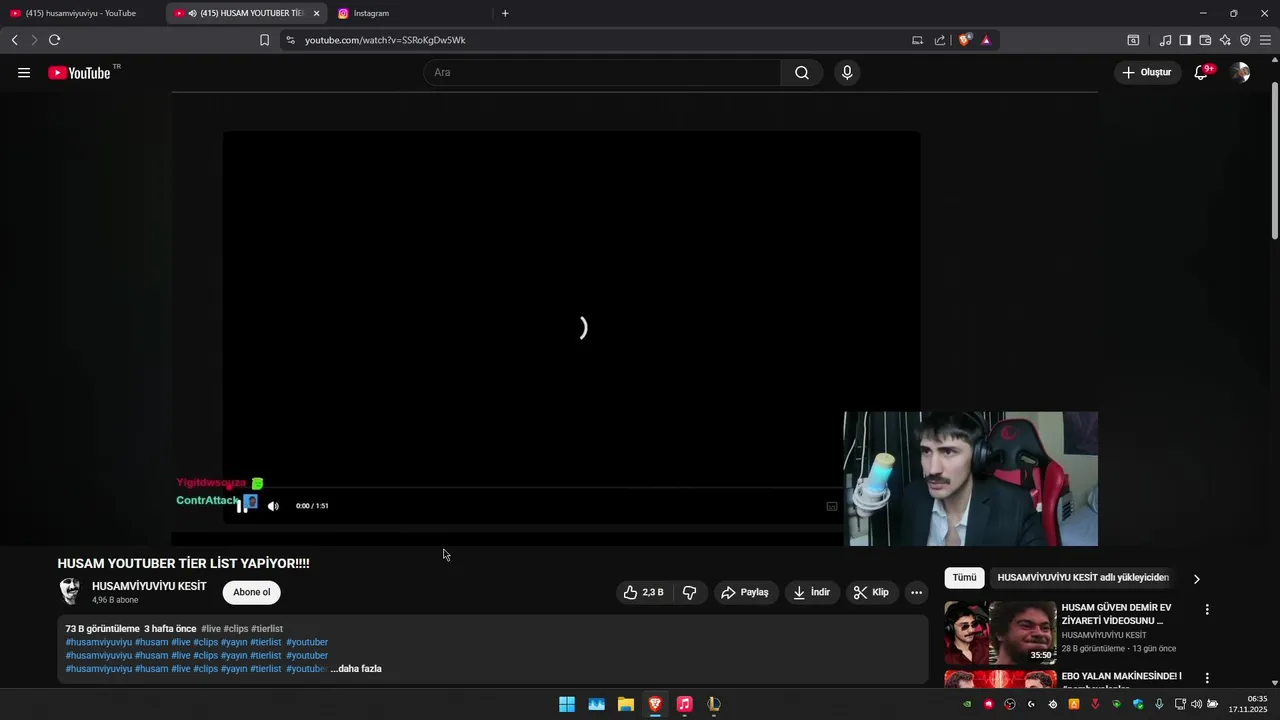Open the tab search icon in toolbar
Image resolution: width=1280 pixels, height=720 pixels.
1133,40
